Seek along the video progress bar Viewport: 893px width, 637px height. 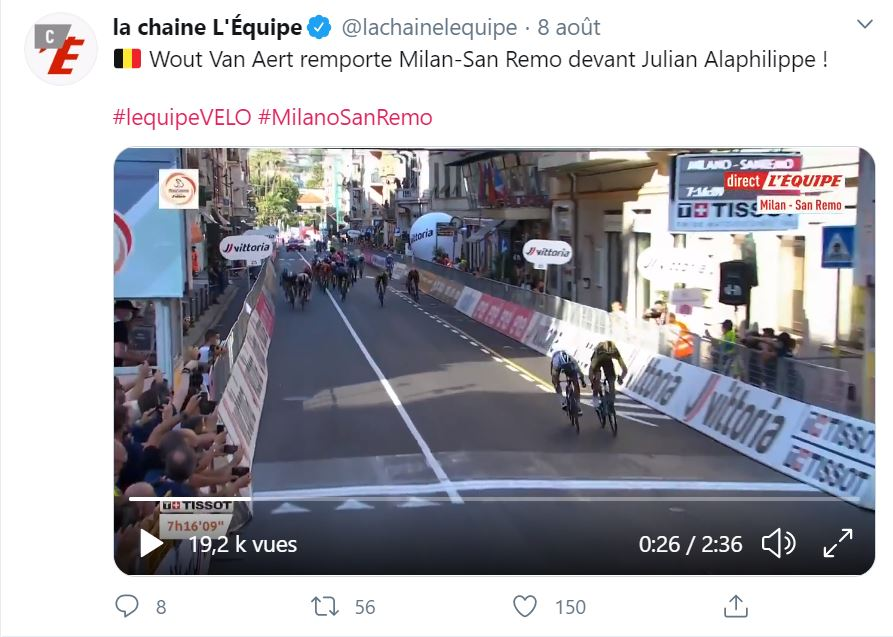[x=494, y=499]
